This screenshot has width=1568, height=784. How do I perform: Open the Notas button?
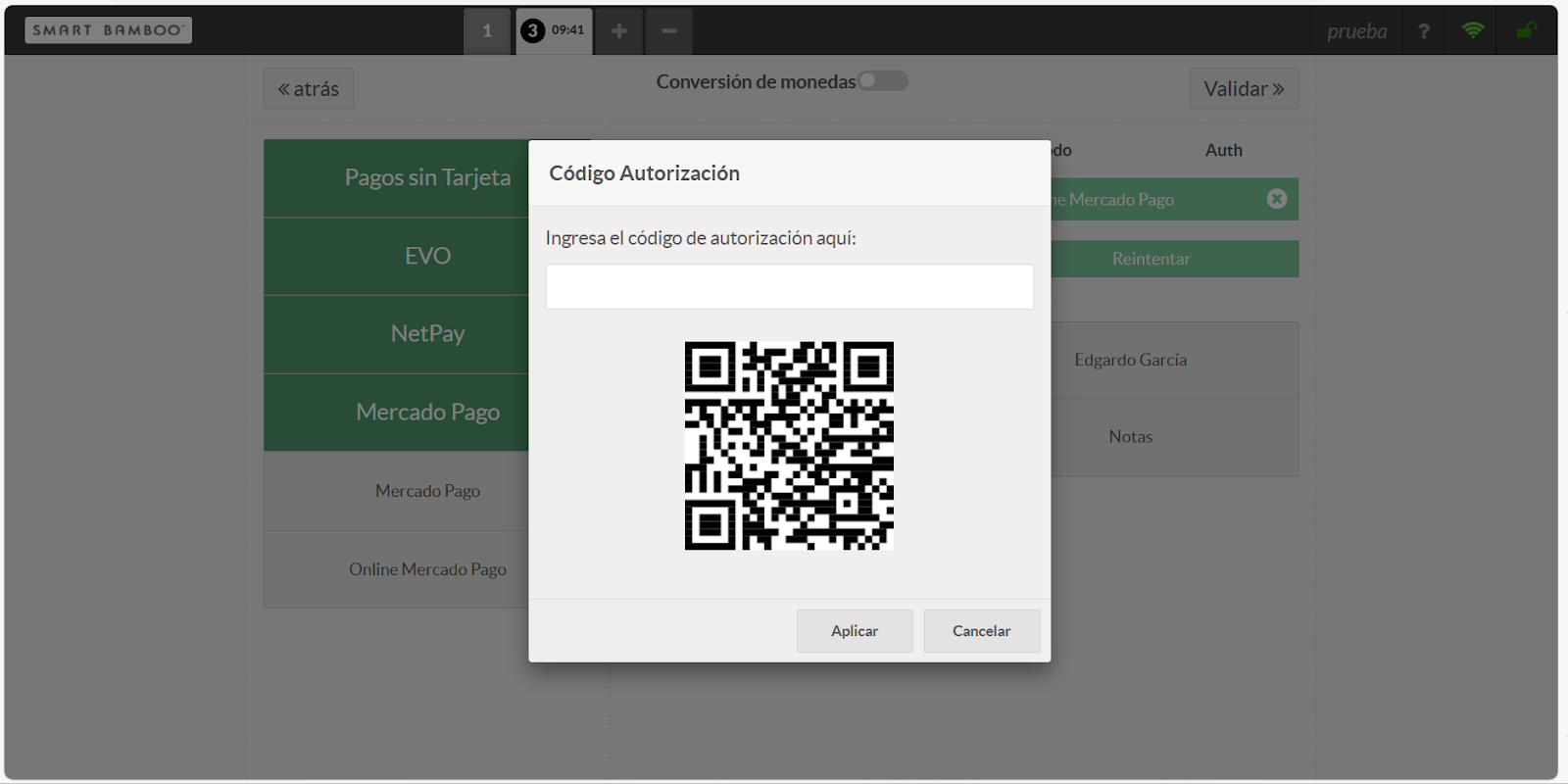tap(1175, 437)
